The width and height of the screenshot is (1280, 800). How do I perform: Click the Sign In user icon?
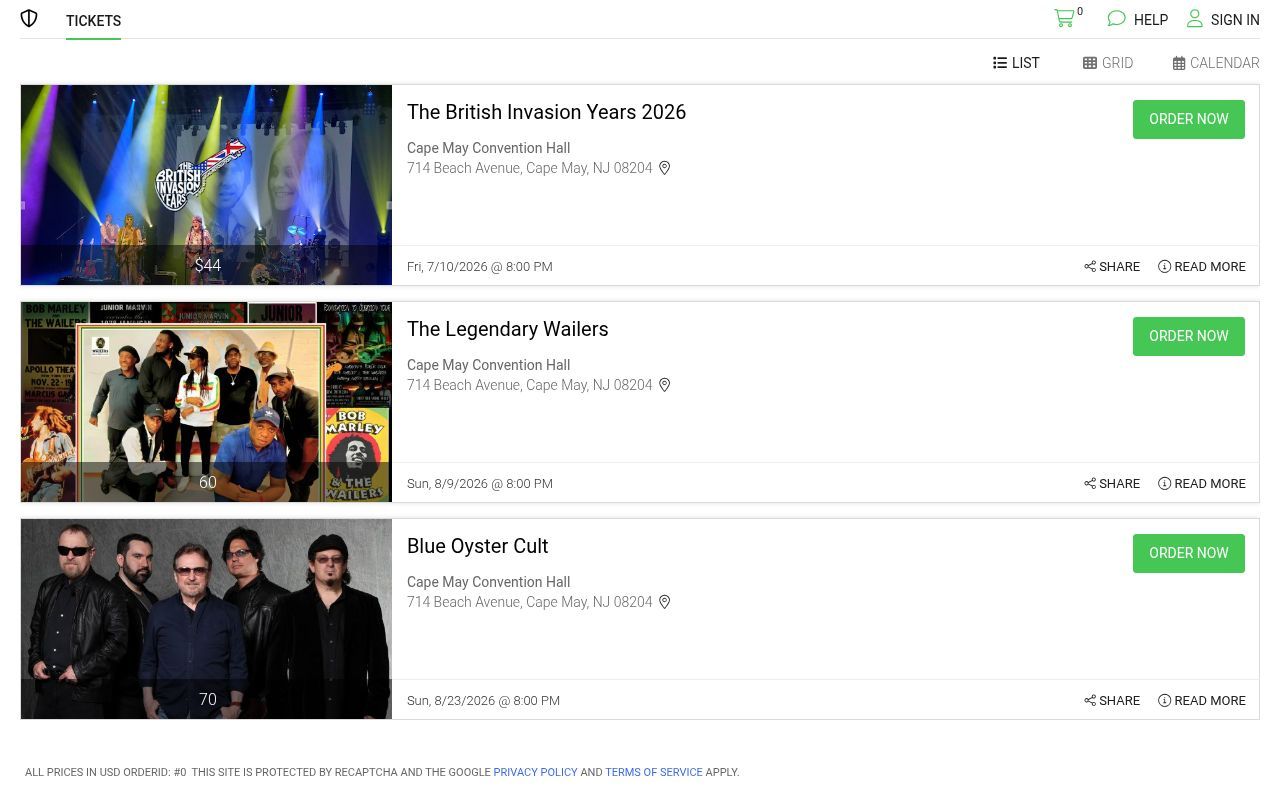[x=1195, y=19]
